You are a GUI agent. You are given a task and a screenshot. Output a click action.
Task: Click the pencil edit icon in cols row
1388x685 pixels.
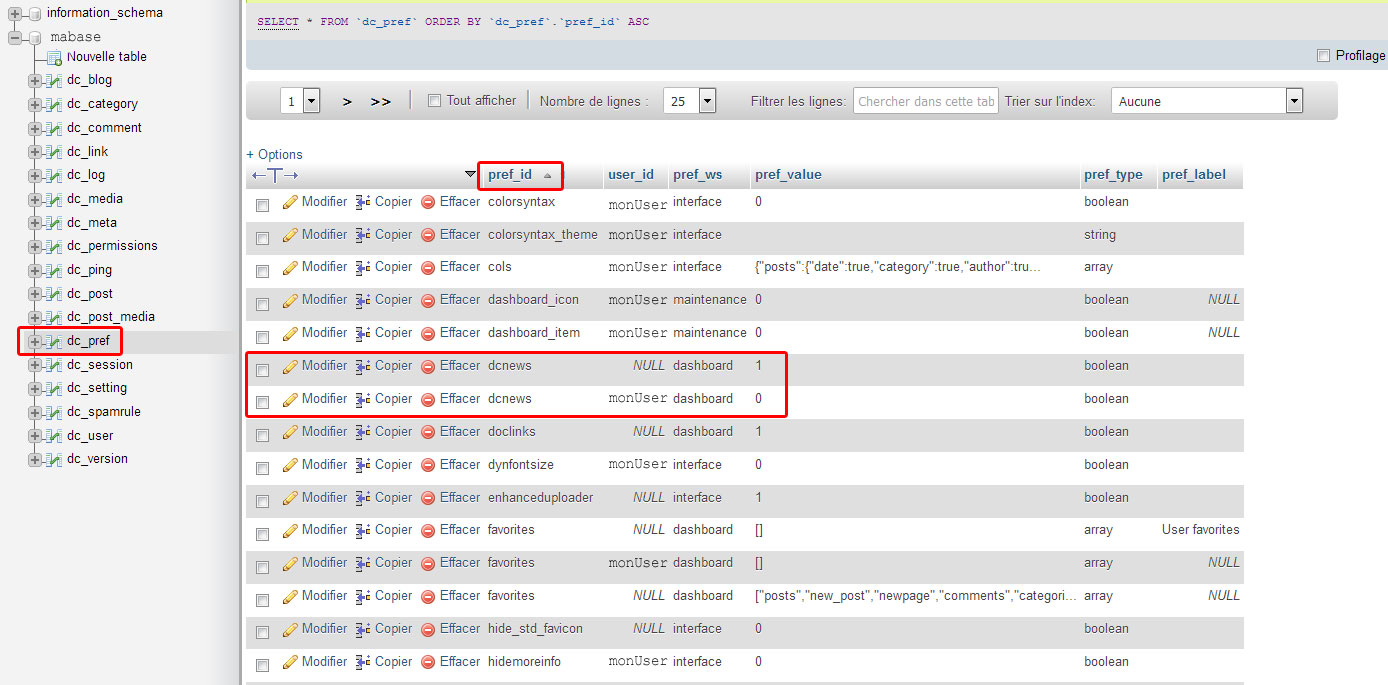tap(290, 267)
